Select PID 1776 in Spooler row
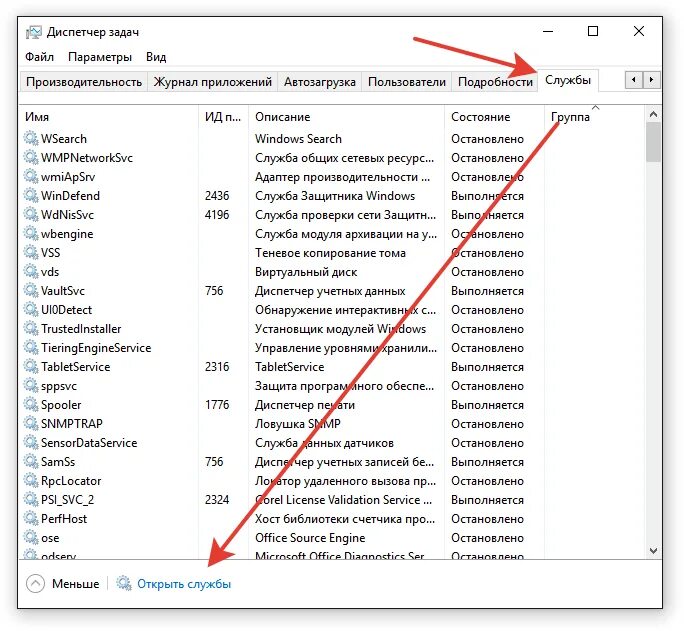 click(x=217, y=405)
